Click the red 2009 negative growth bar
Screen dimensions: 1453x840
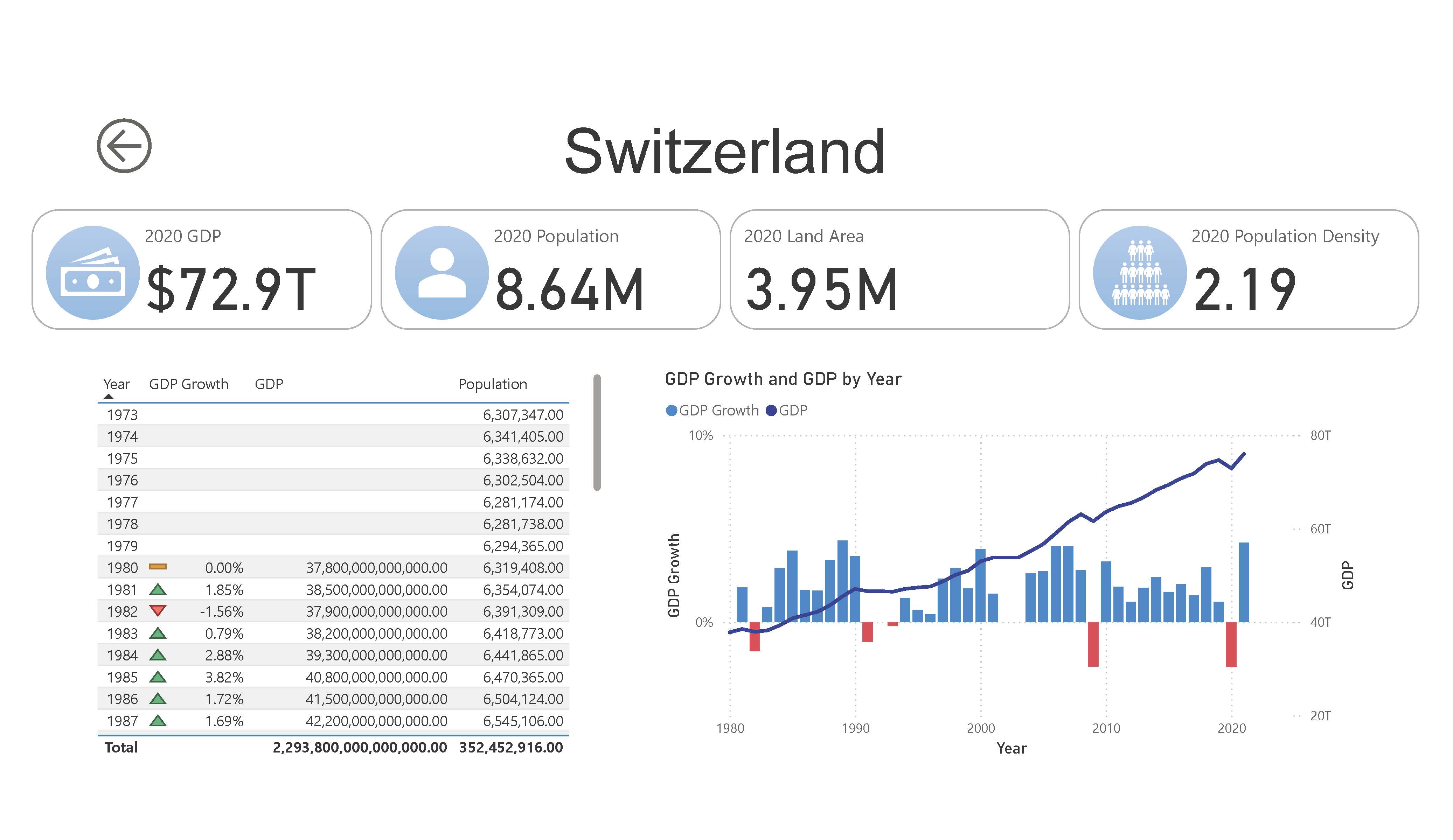[x=1093, y=644]
